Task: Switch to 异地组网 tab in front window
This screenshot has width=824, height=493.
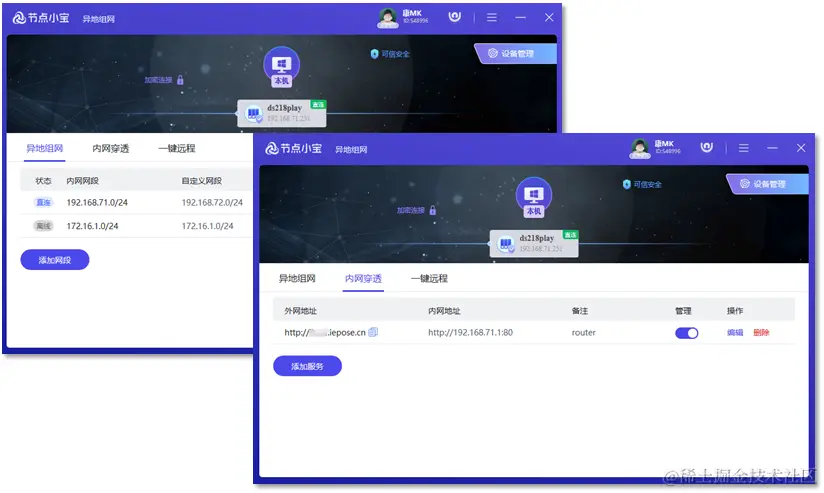Action: (297, 279)
